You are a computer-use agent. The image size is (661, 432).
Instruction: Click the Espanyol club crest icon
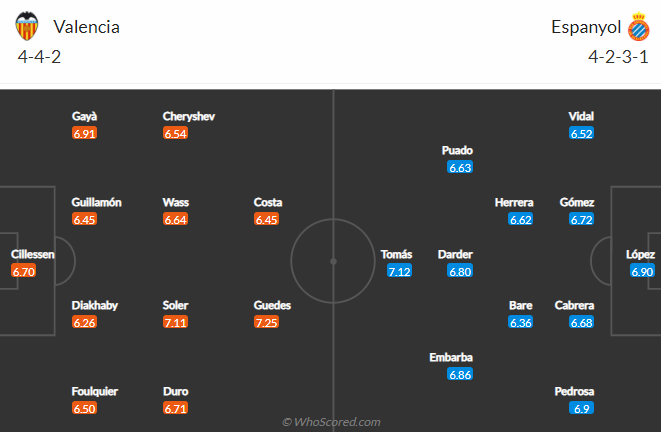click(x=638, y=27)
